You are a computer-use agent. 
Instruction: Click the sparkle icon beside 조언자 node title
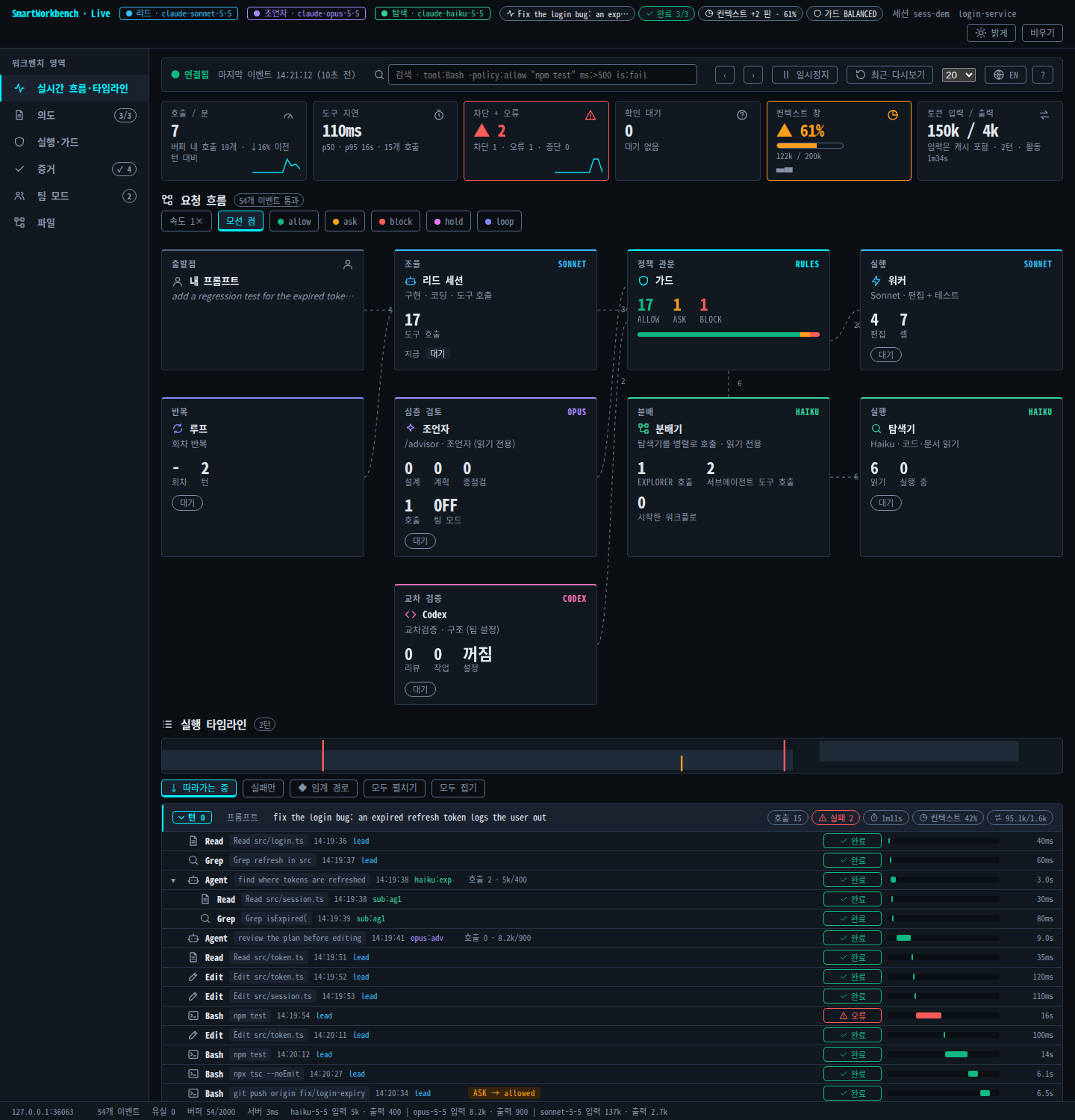tap(411, 429)
